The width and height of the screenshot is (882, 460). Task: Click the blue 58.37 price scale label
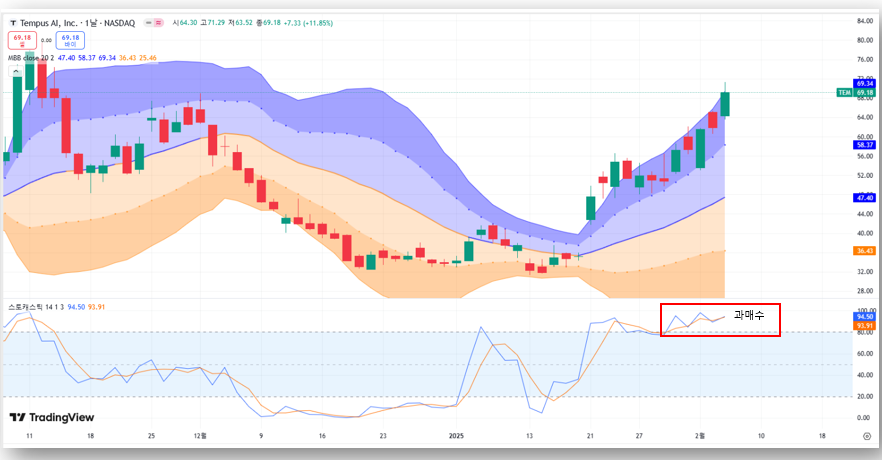pyautogui.click(x=865, y=145)
